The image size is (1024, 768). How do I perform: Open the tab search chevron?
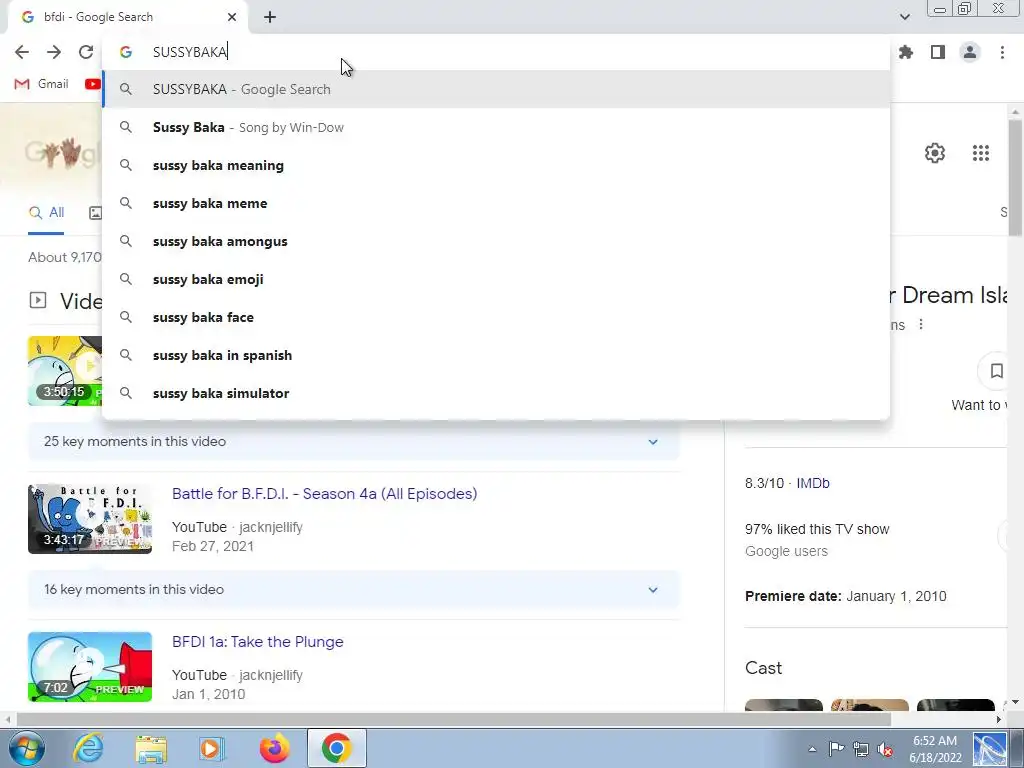(904, 17)
